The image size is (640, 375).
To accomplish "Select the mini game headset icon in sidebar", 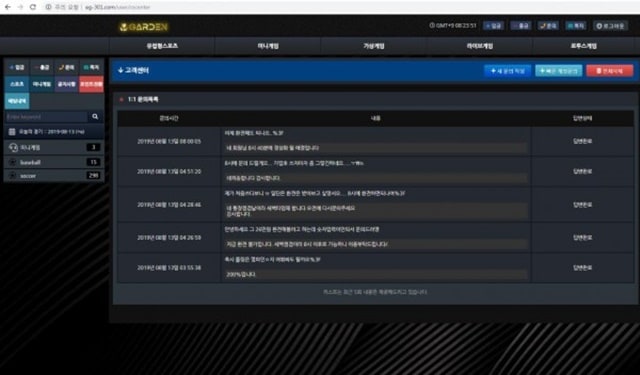I will (13, 147).
